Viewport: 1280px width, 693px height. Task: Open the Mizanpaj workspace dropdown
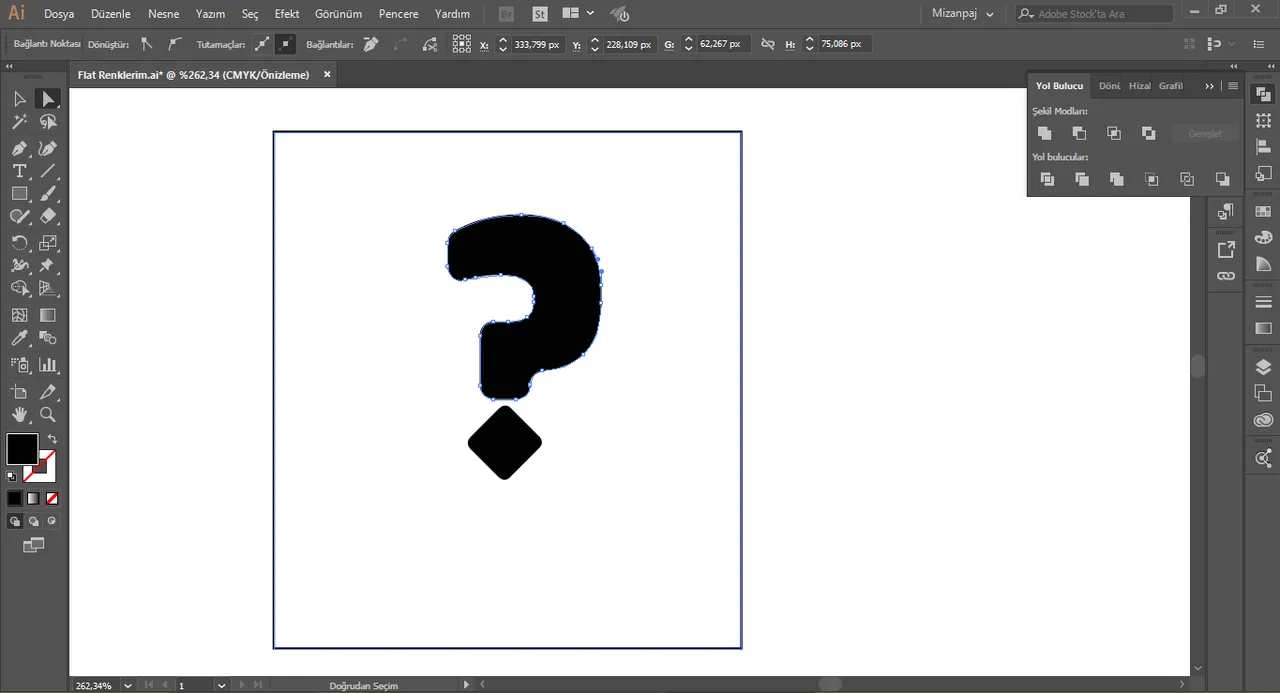[962, 14]
